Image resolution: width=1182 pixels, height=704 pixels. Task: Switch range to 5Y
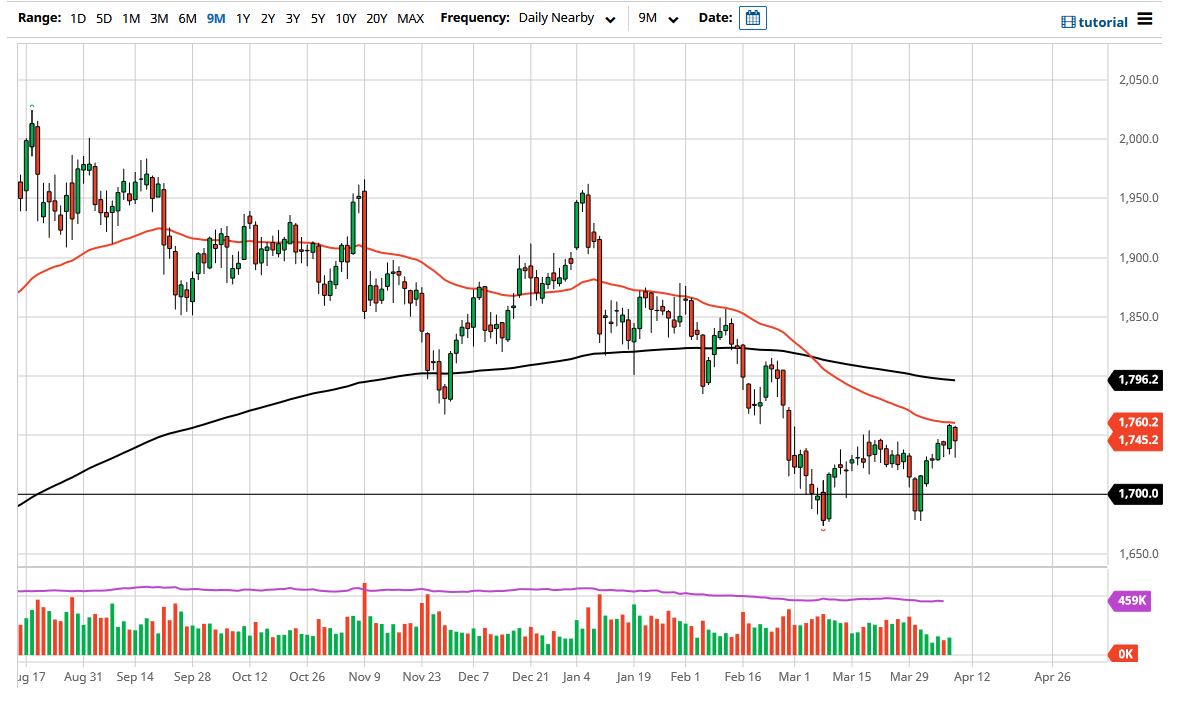318,19
